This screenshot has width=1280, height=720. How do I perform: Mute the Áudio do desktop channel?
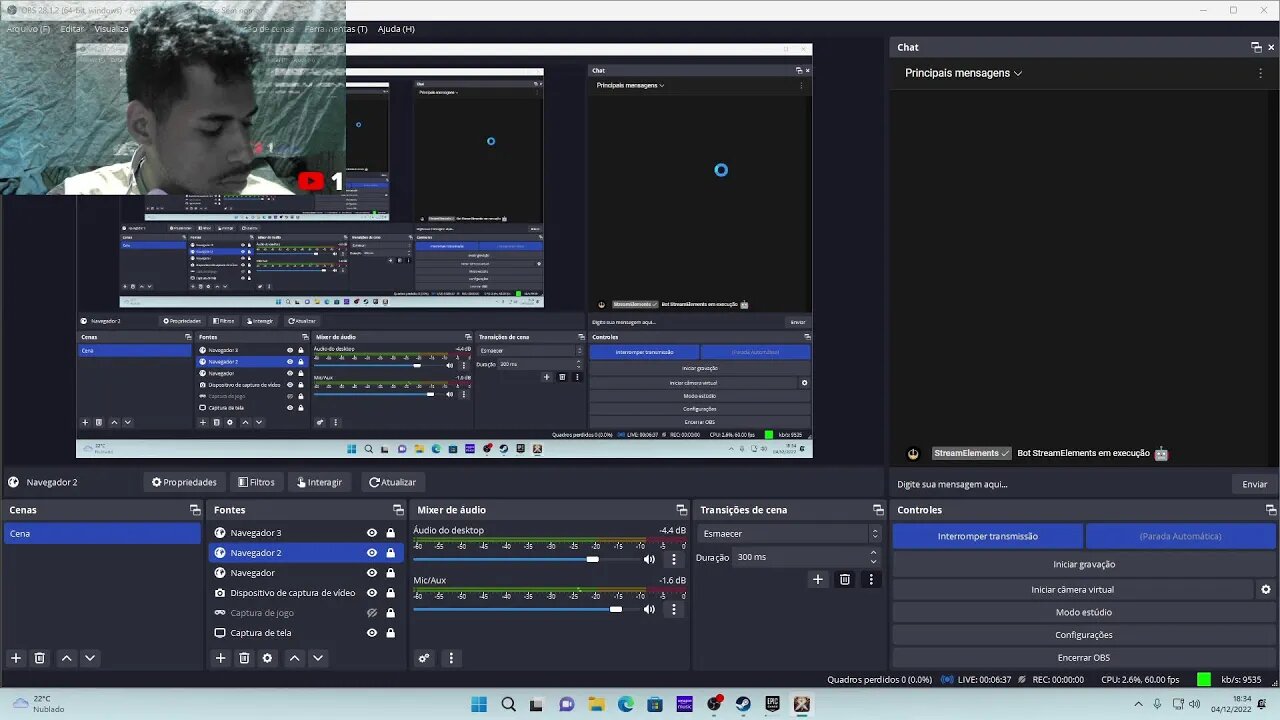[649, 559]
